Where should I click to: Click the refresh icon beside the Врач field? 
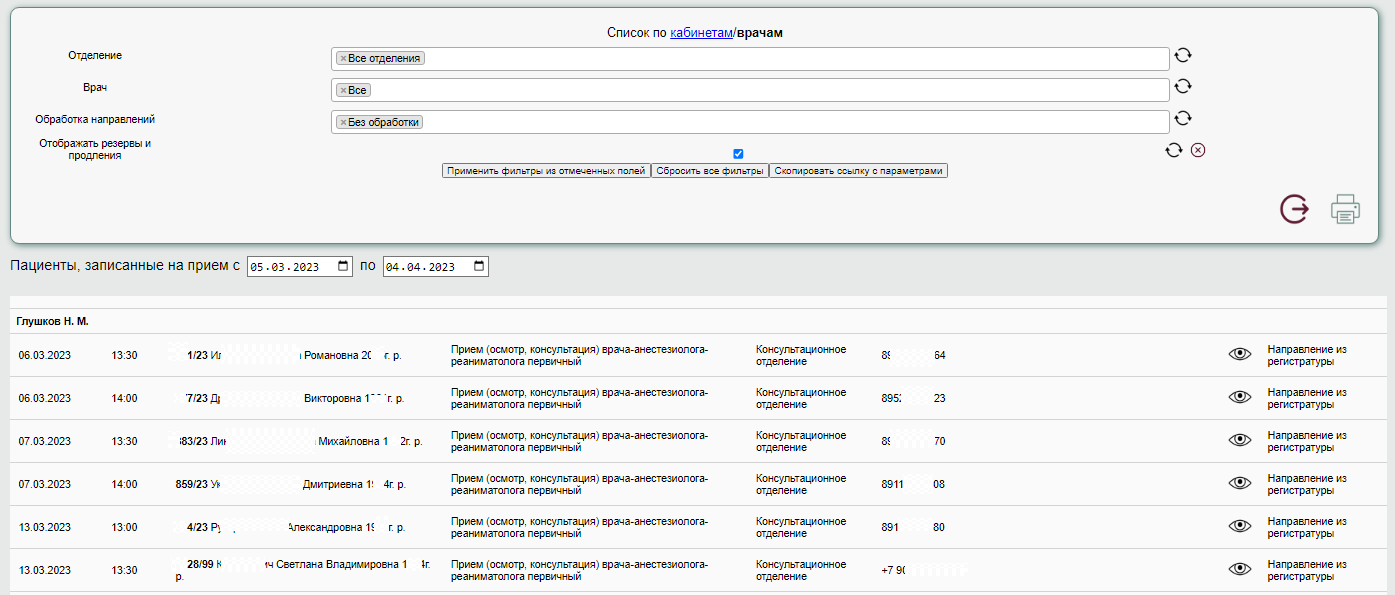1183,87
